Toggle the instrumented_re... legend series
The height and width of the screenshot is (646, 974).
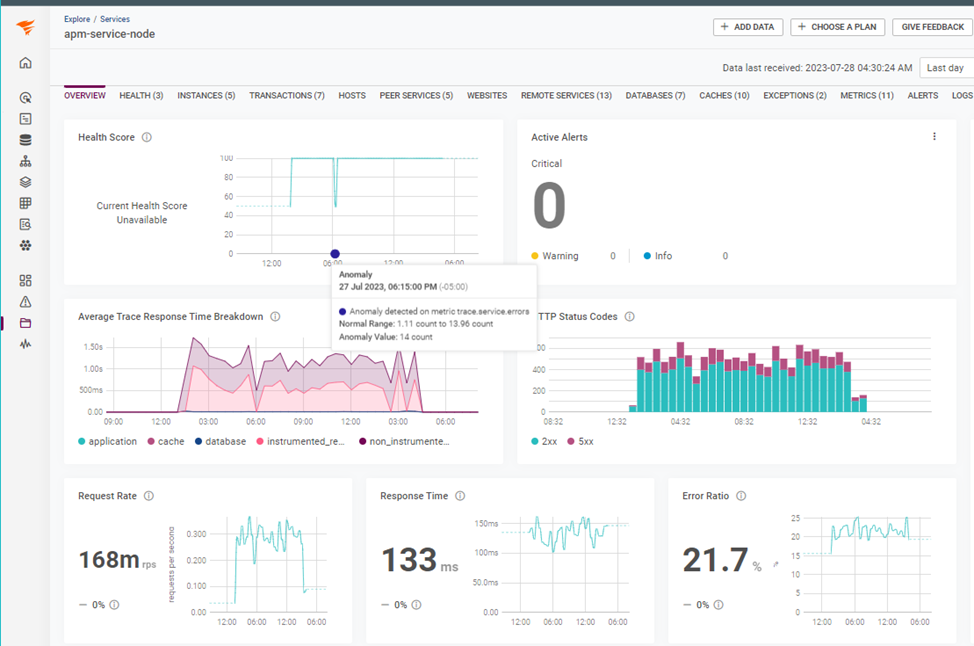[301, 442]
